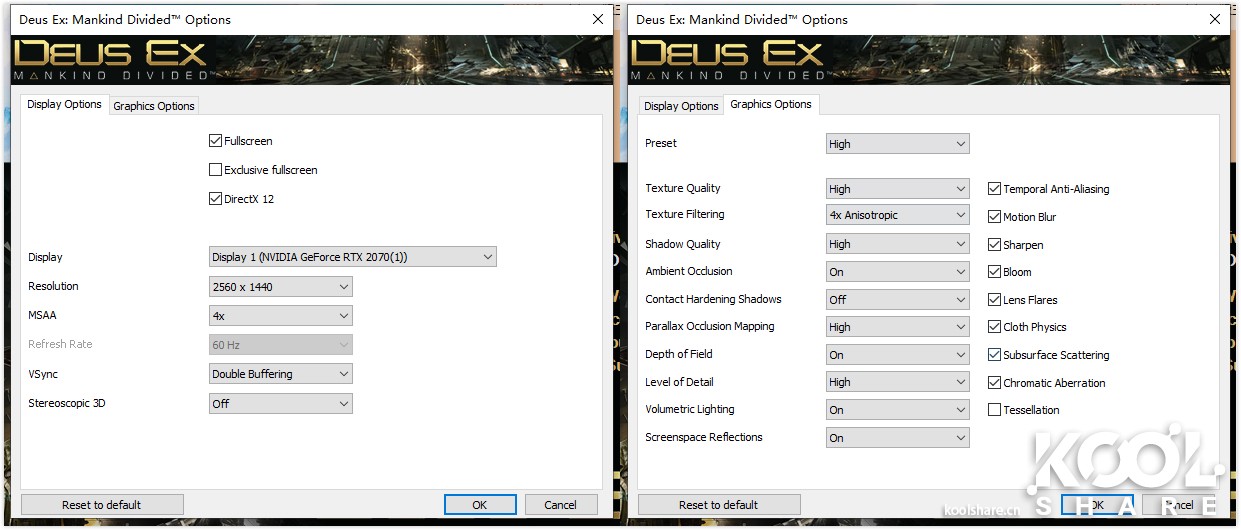Viewport: 1241px width, 530px height.
Task: Uncheck Chromatic Aberration
Action: click(x=994, y=382)
